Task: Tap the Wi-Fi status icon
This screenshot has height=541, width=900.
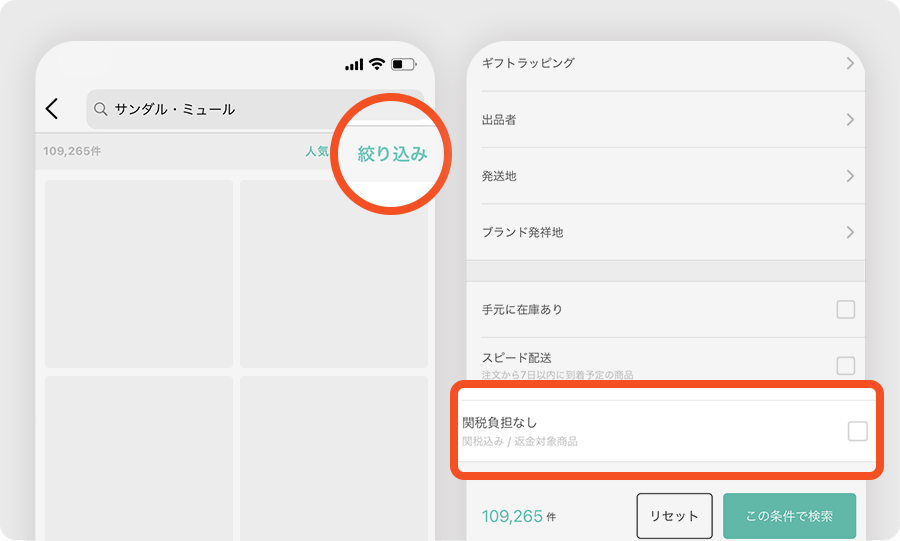Action: point(377,64)
